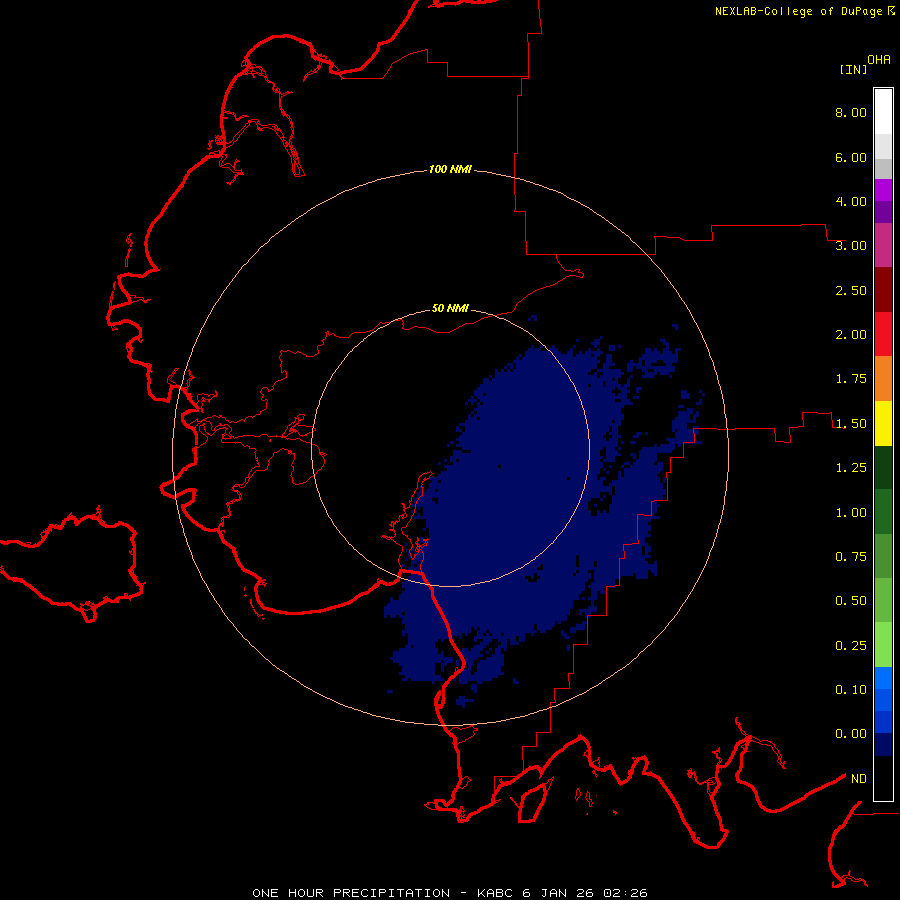Pick the orange swatch beside 1.75
Image resolution: width=900 pixels, height=900 pixels.
(x=883, y=379)
